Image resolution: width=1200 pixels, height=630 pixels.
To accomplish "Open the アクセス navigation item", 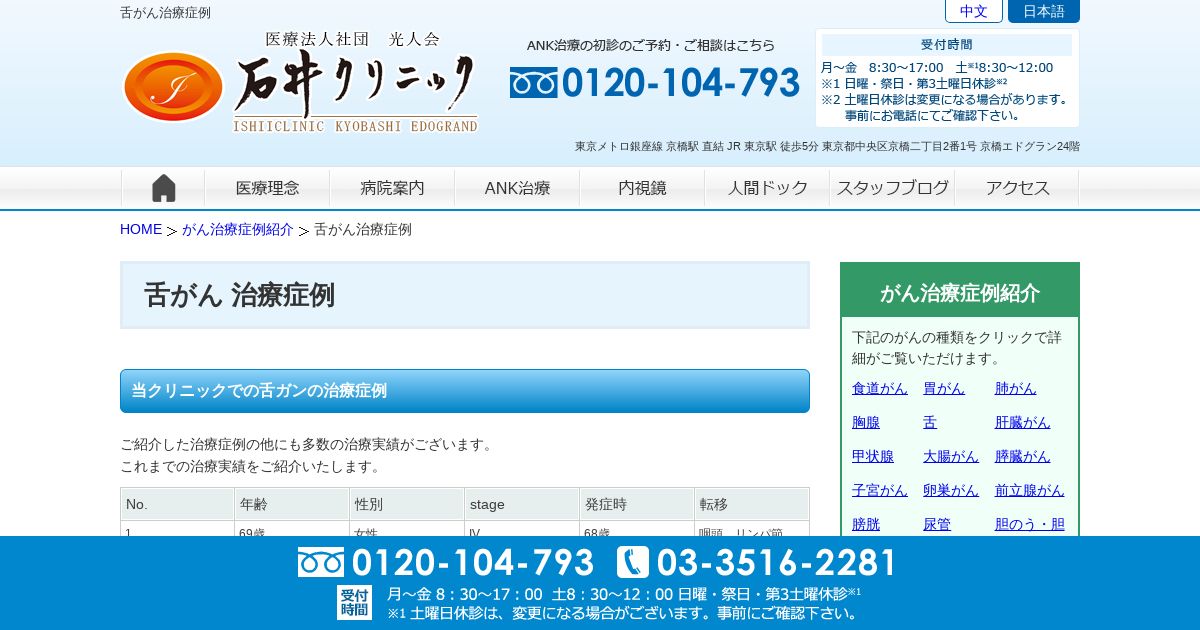I will pos(1017,188).
